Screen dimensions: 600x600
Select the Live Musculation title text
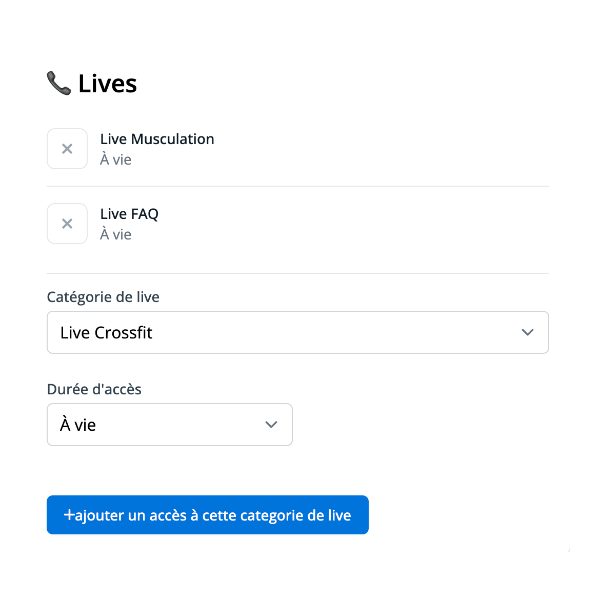(x=157, y=139)
